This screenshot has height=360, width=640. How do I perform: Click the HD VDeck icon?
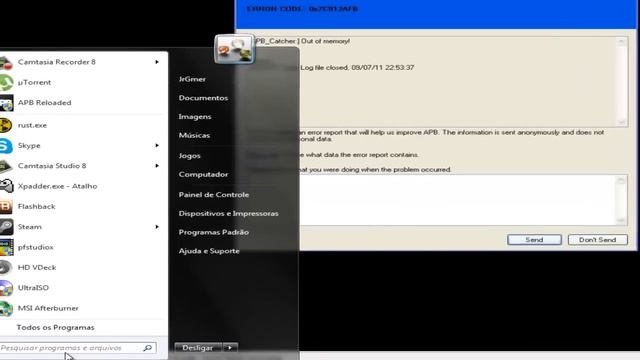[6, 268]
